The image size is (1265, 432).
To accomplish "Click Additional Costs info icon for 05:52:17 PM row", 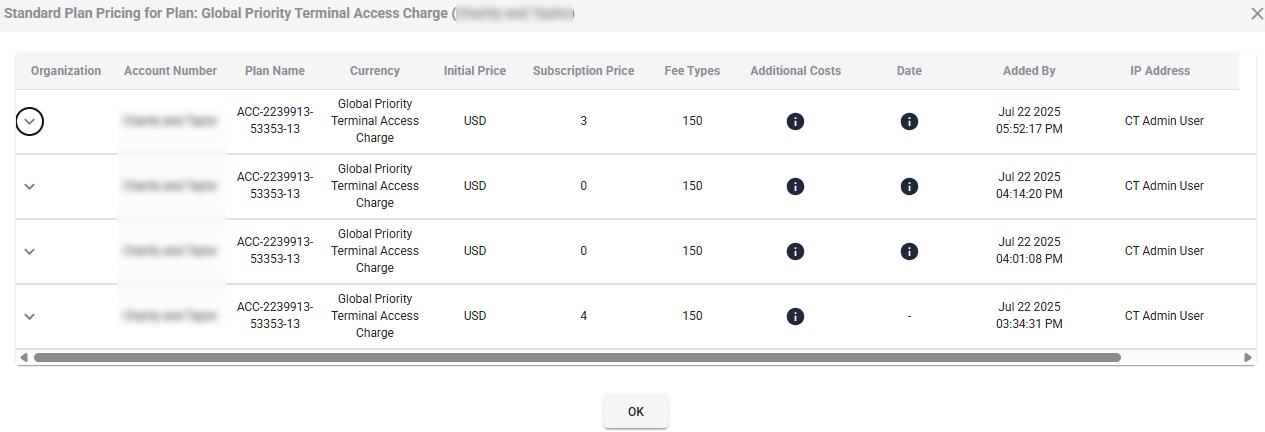I will point(795,121).
